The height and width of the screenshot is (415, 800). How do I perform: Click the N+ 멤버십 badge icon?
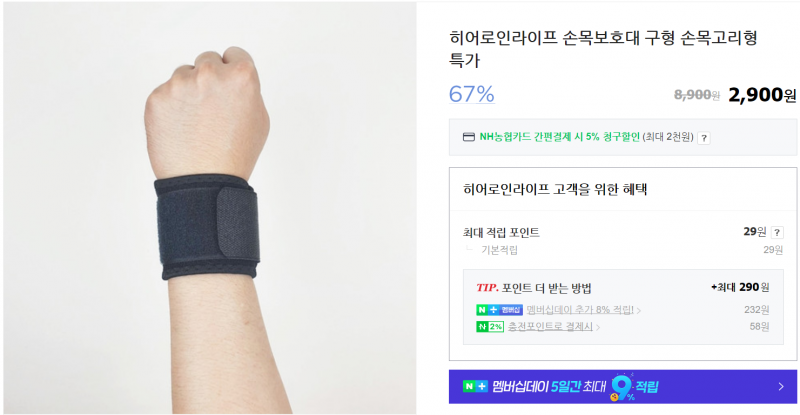[x=499, y=310]
